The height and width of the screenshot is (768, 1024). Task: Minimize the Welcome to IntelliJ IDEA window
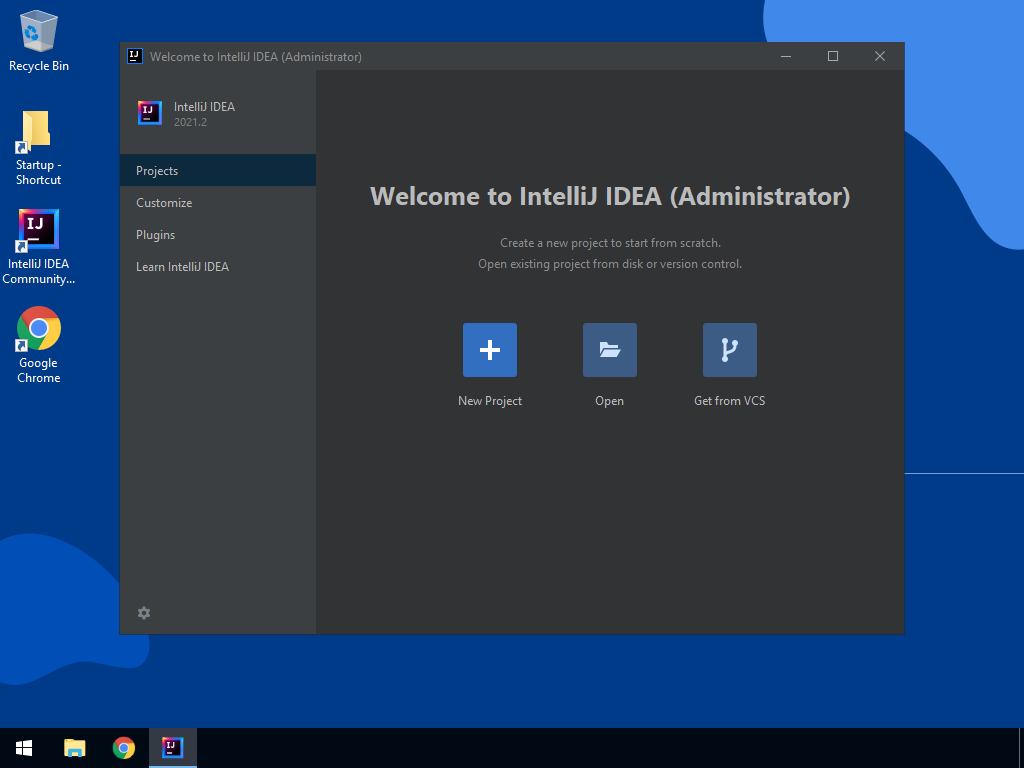click(x=786, y=56)
